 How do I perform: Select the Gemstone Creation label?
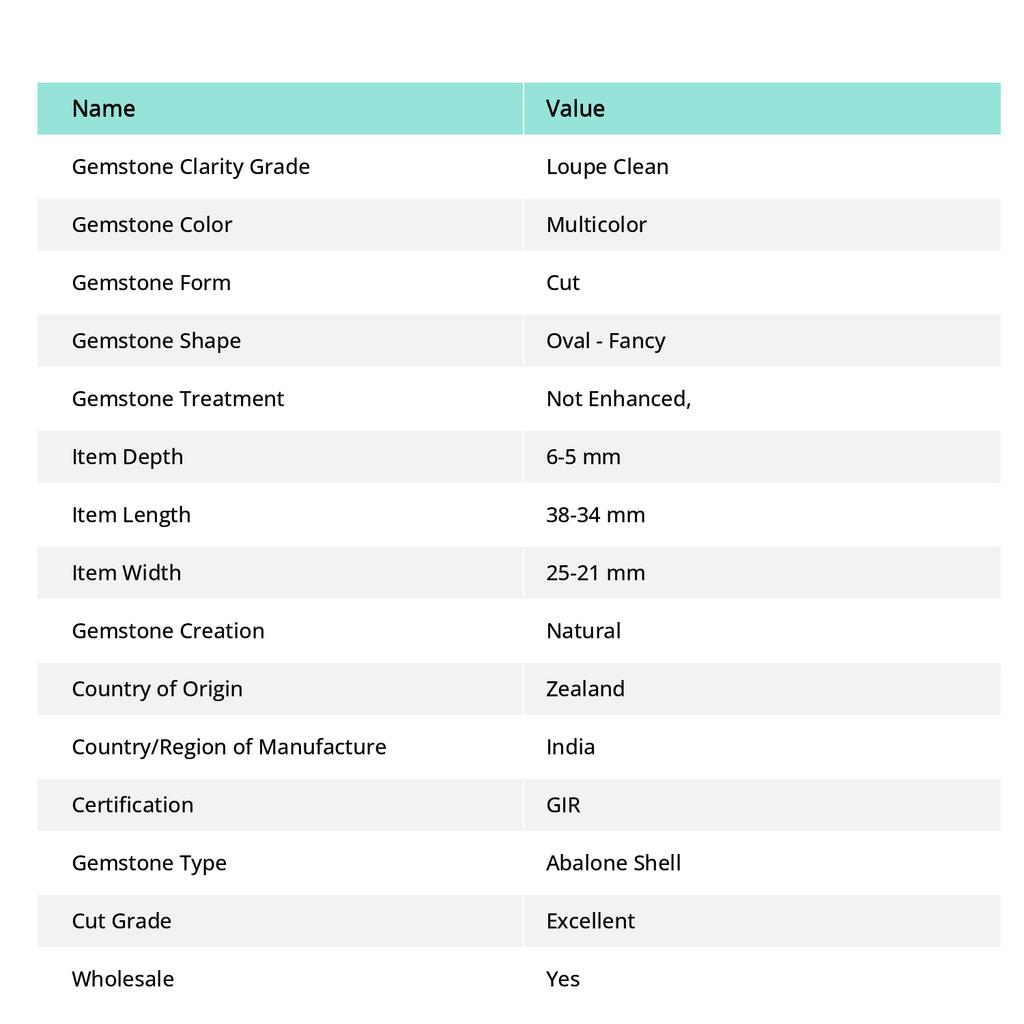[x=168, y=630]
